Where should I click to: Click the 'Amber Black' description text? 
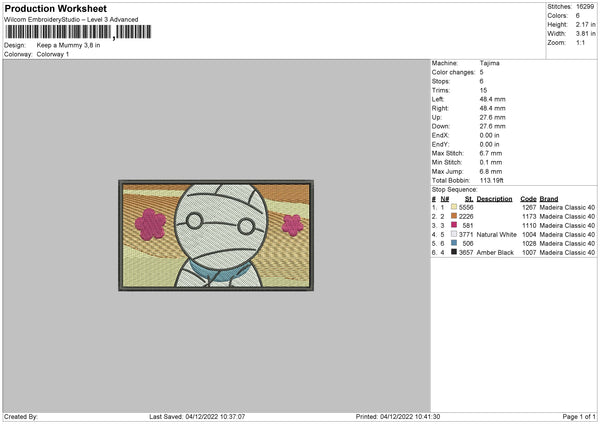(x=494, y=253)
